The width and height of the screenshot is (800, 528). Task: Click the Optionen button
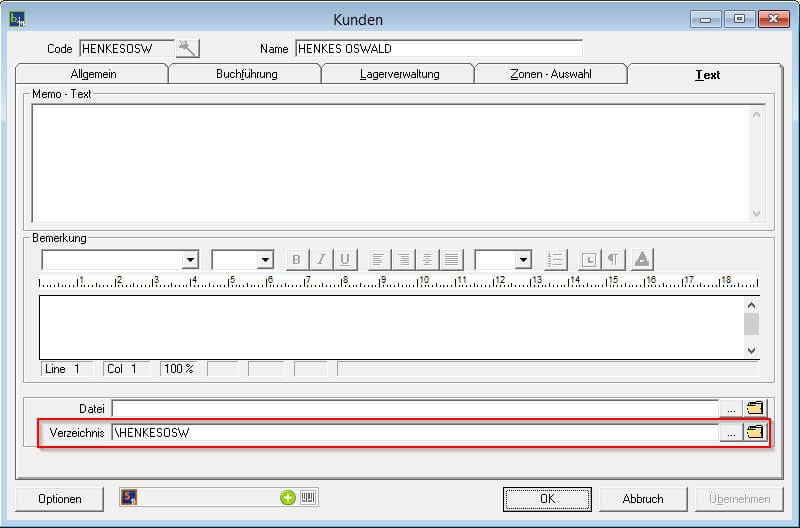(x=60, y=499)
